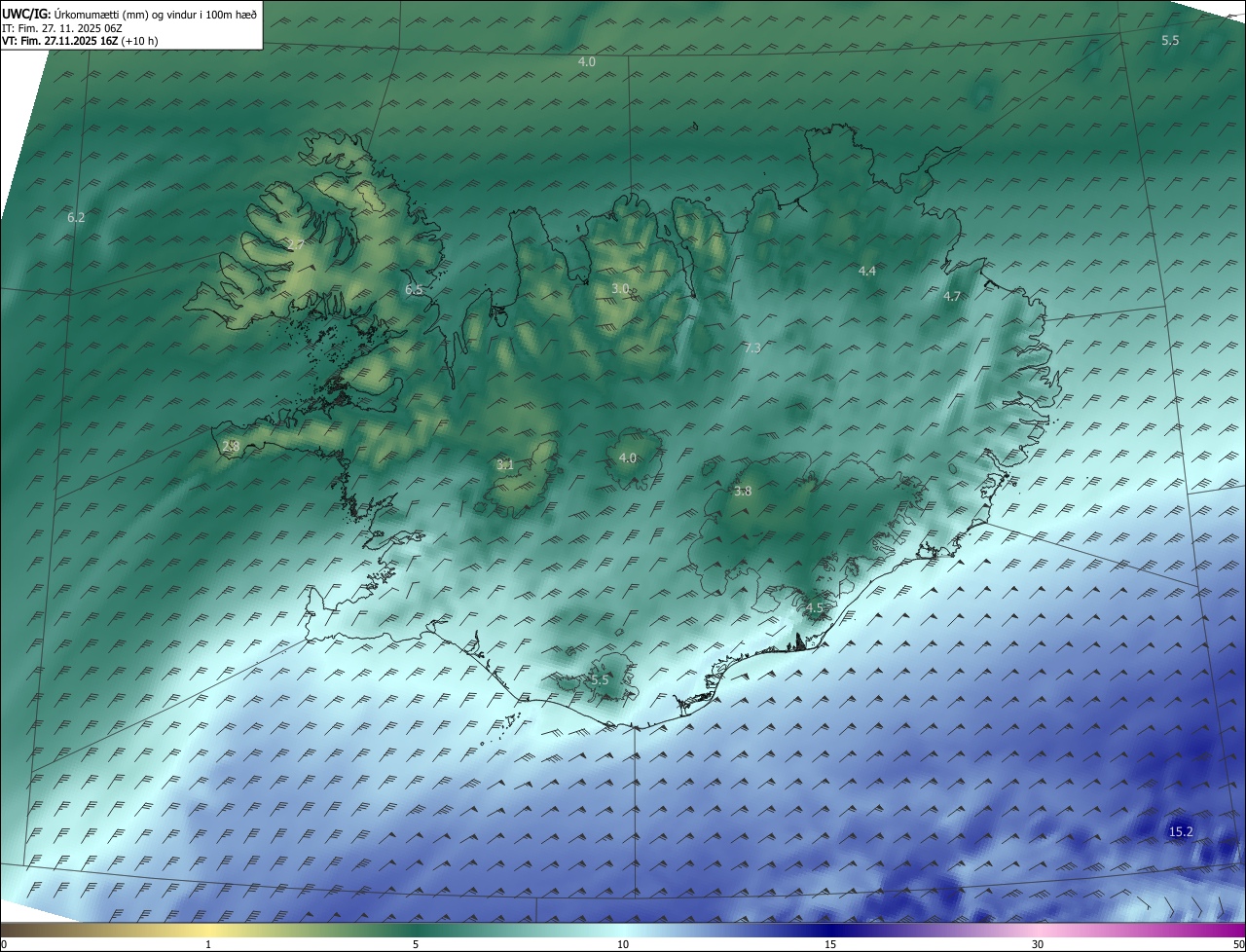Viewport: 1246px width, 952px height.
Task: Click the 4.4 value on the map
Action: (867, 271)
